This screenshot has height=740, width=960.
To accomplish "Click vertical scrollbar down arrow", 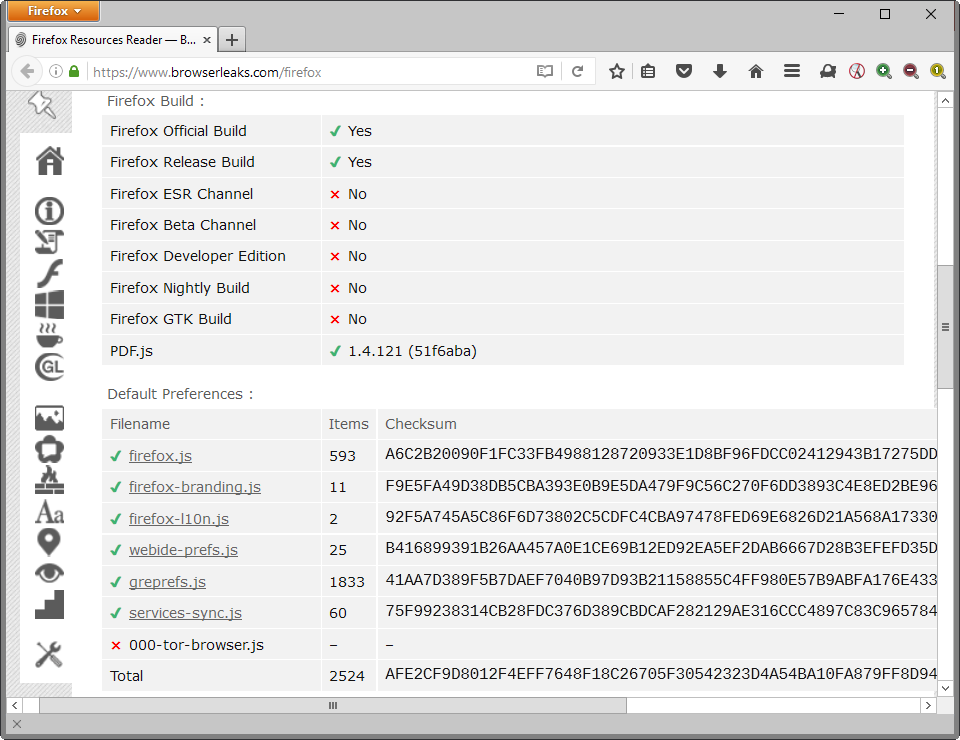I will coord(945,688).
